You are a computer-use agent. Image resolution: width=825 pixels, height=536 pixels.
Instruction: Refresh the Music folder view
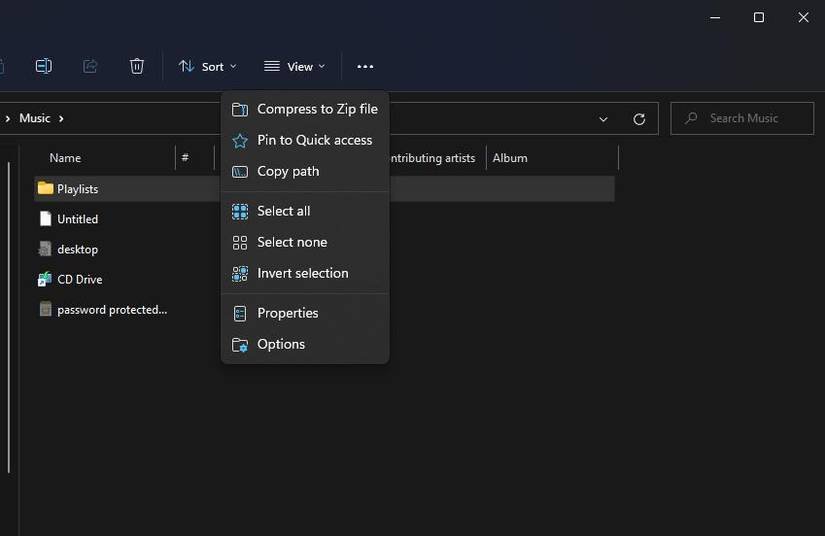(639, 118)
